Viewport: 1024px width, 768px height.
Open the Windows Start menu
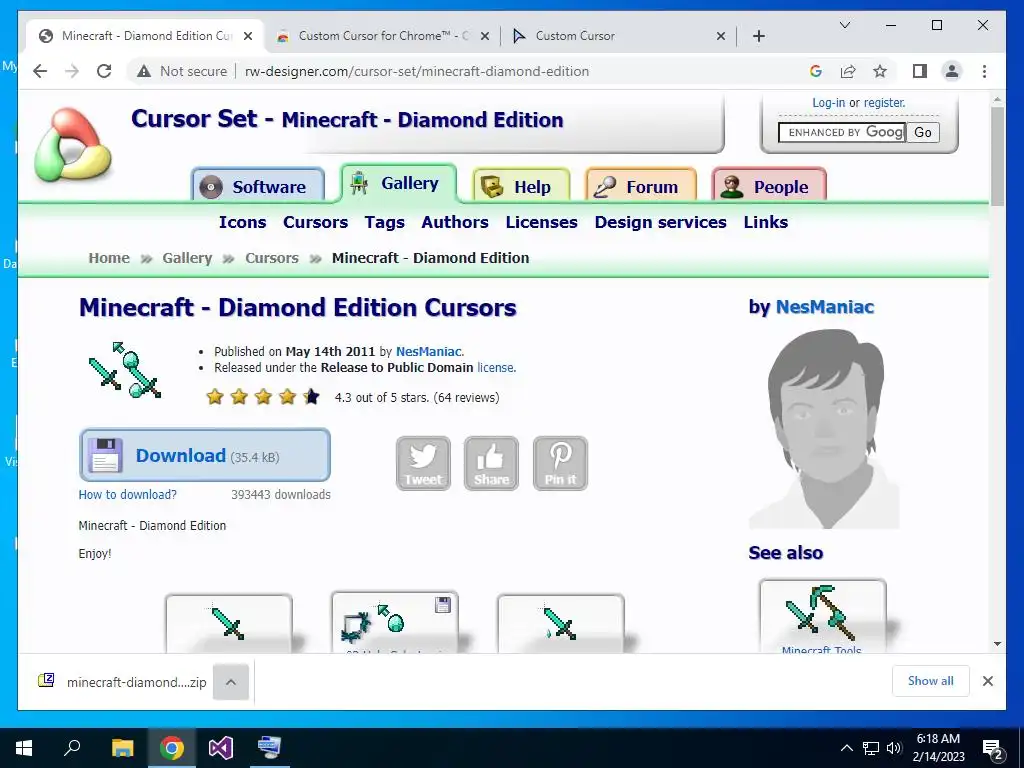pyautogui.click(x=24, y=748)
